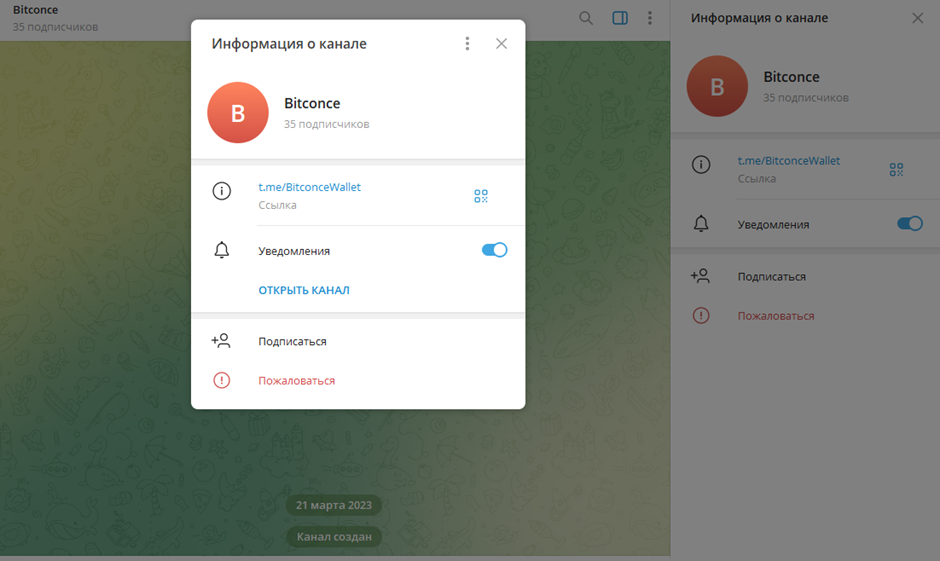
Task: Close the right sidebar info panel
Action: point(918,18)
